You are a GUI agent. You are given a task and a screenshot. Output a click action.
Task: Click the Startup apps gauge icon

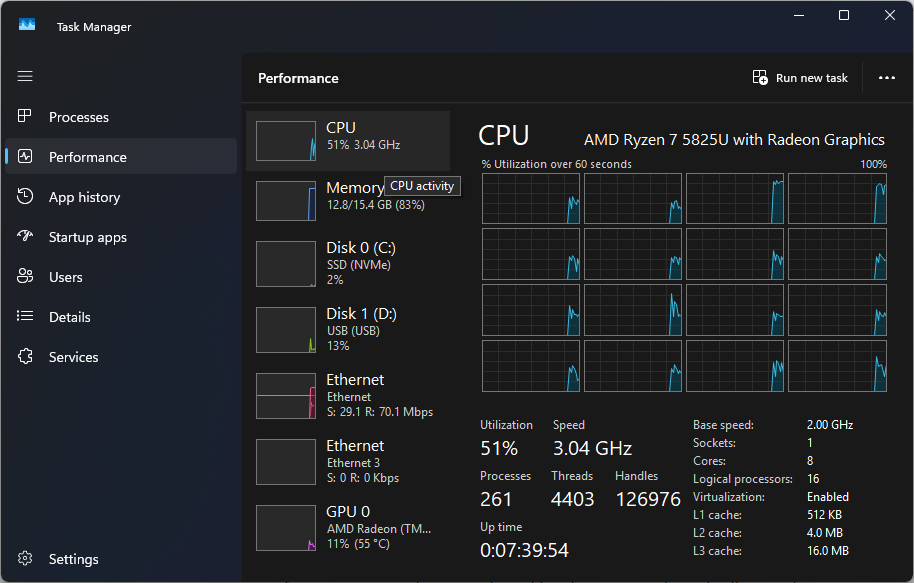(x=26, y=237)
